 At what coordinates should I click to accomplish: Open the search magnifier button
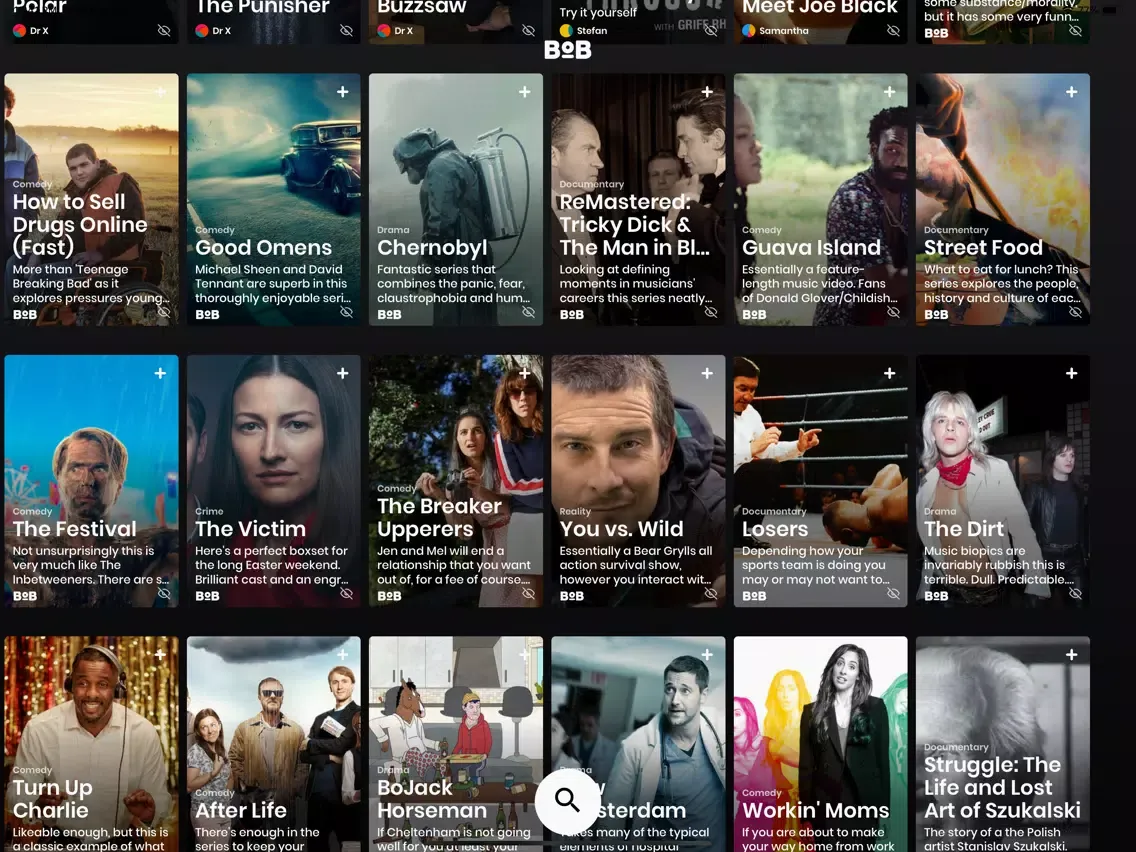567,801
